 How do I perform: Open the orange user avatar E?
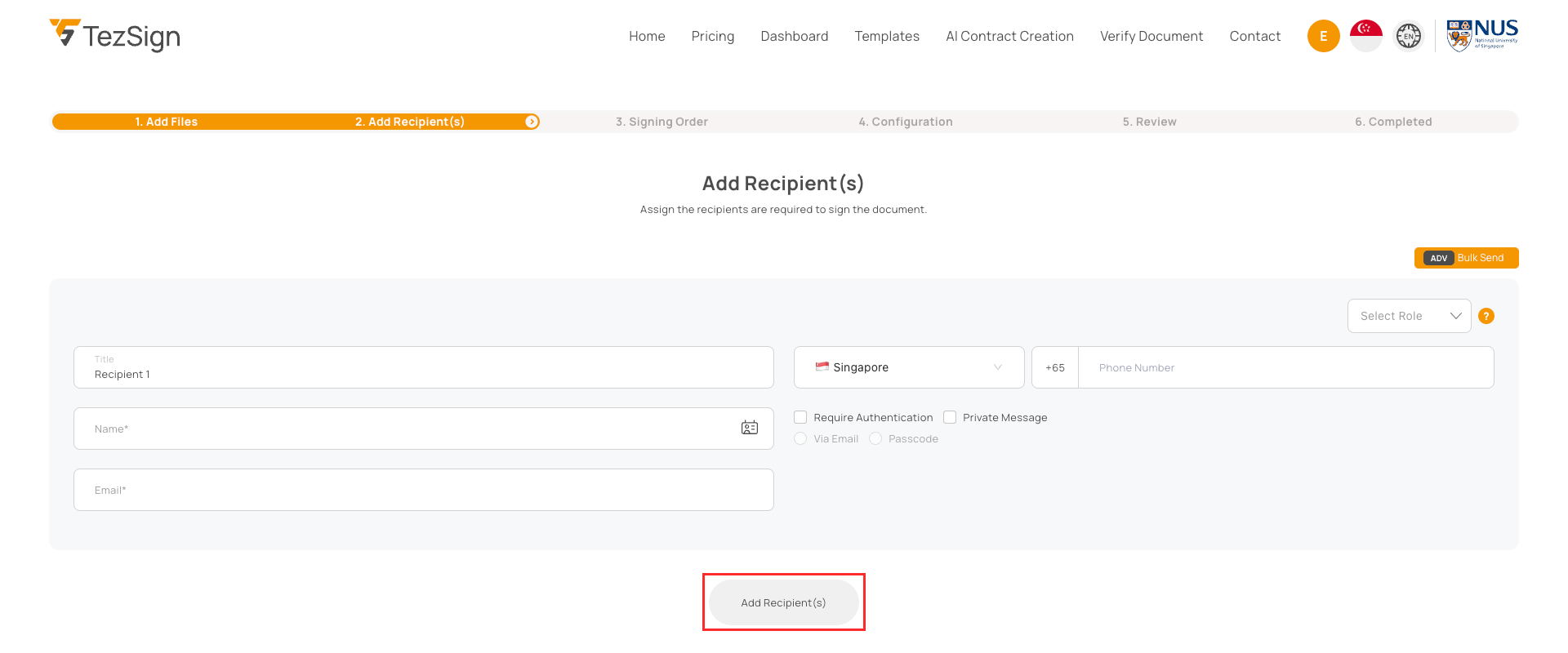pos(1323,36)
